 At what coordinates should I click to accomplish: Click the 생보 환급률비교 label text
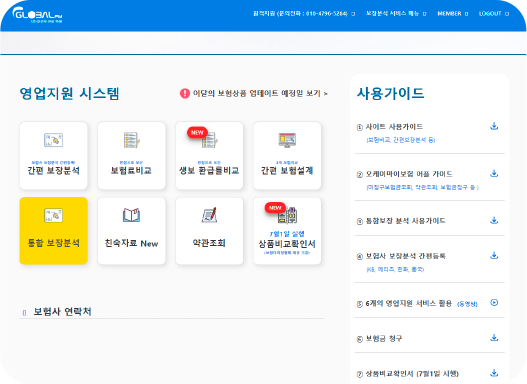209,170
